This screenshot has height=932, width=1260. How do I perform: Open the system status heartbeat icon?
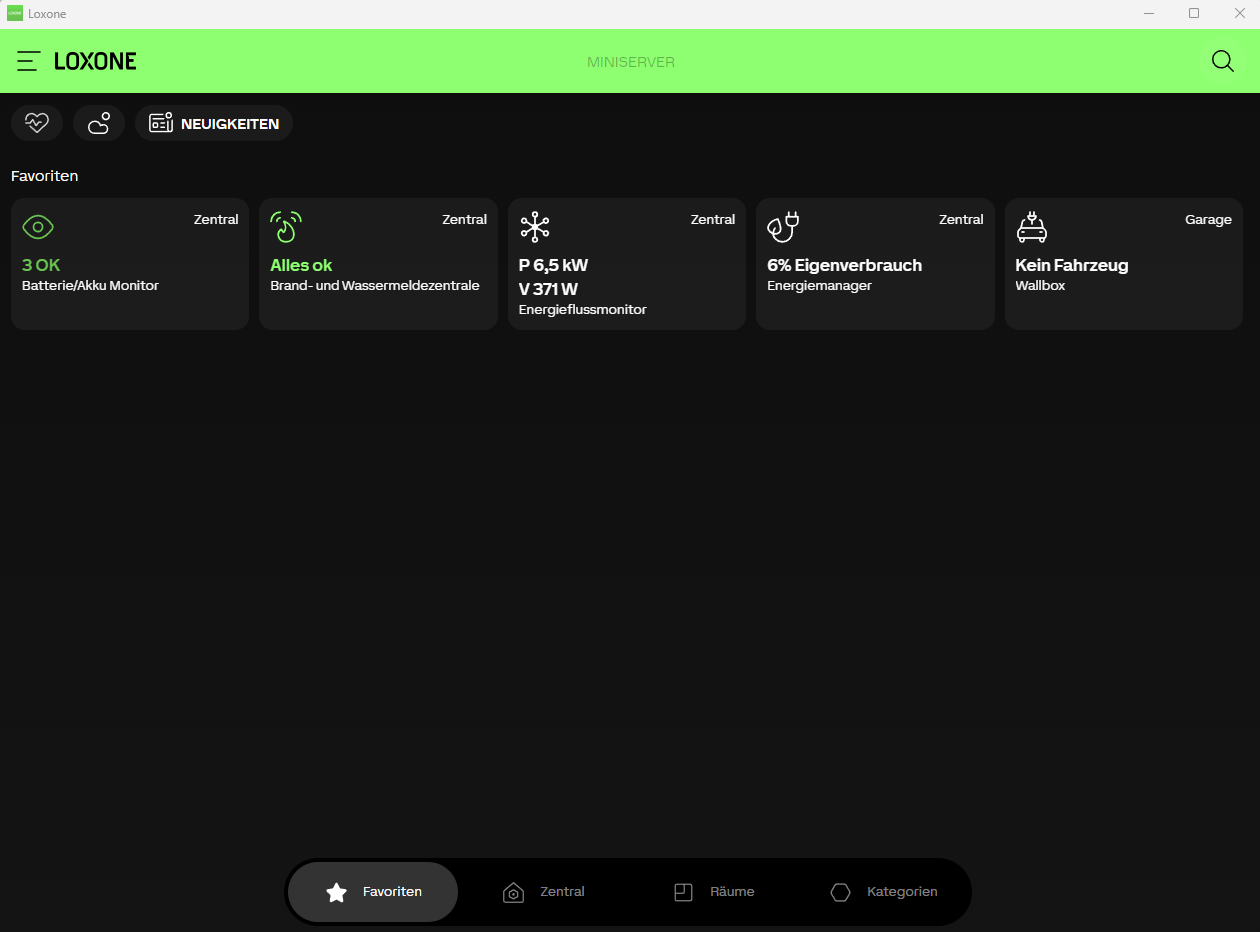coord(37,123)
